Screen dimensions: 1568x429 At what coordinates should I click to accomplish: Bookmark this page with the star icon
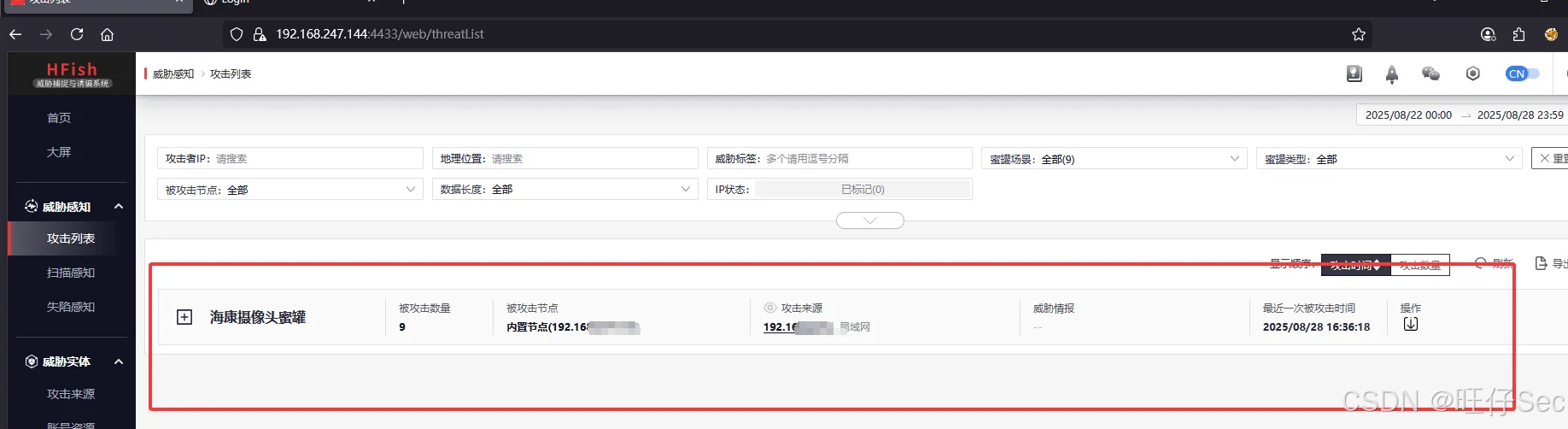point(1359,34)
